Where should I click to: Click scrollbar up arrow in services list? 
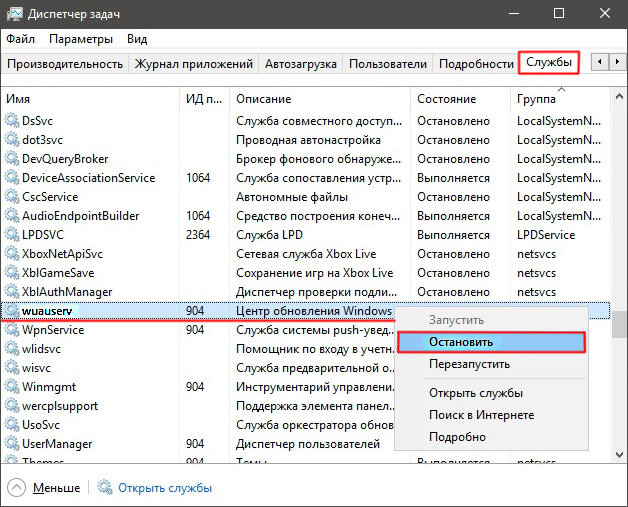(x=619, y=97)
